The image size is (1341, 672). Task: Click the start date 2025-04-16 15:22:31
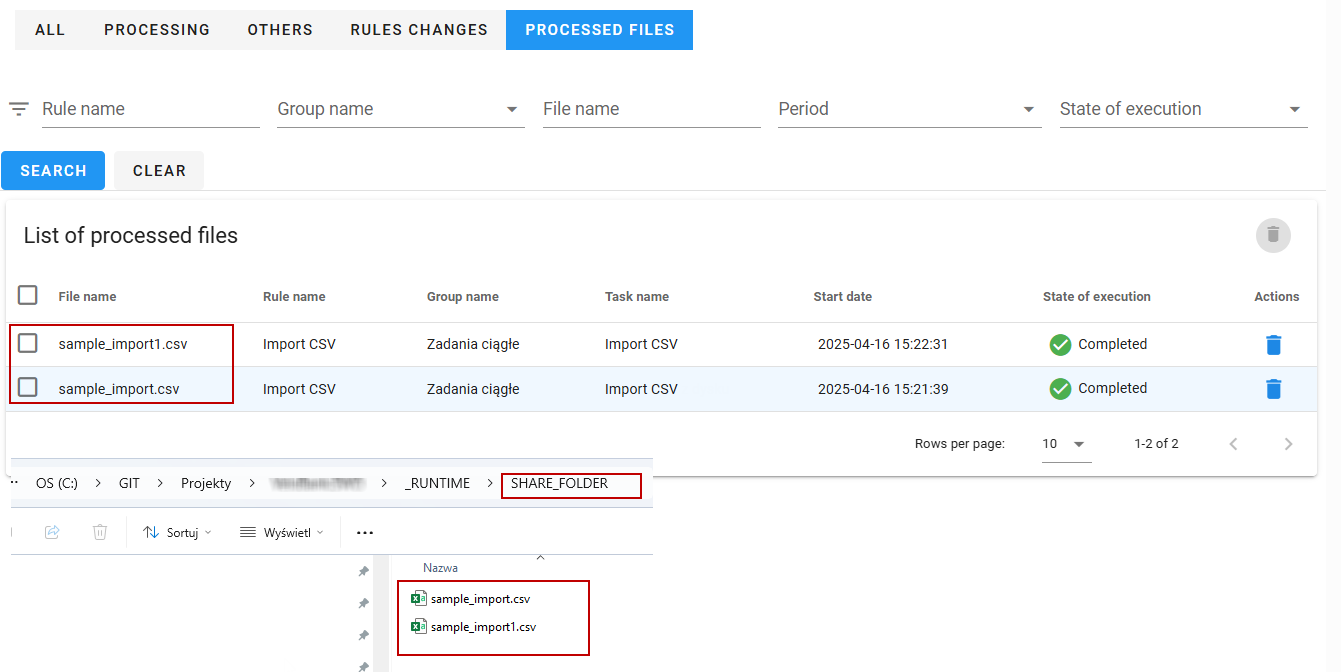pyautogui.click(x=883, y=344)
